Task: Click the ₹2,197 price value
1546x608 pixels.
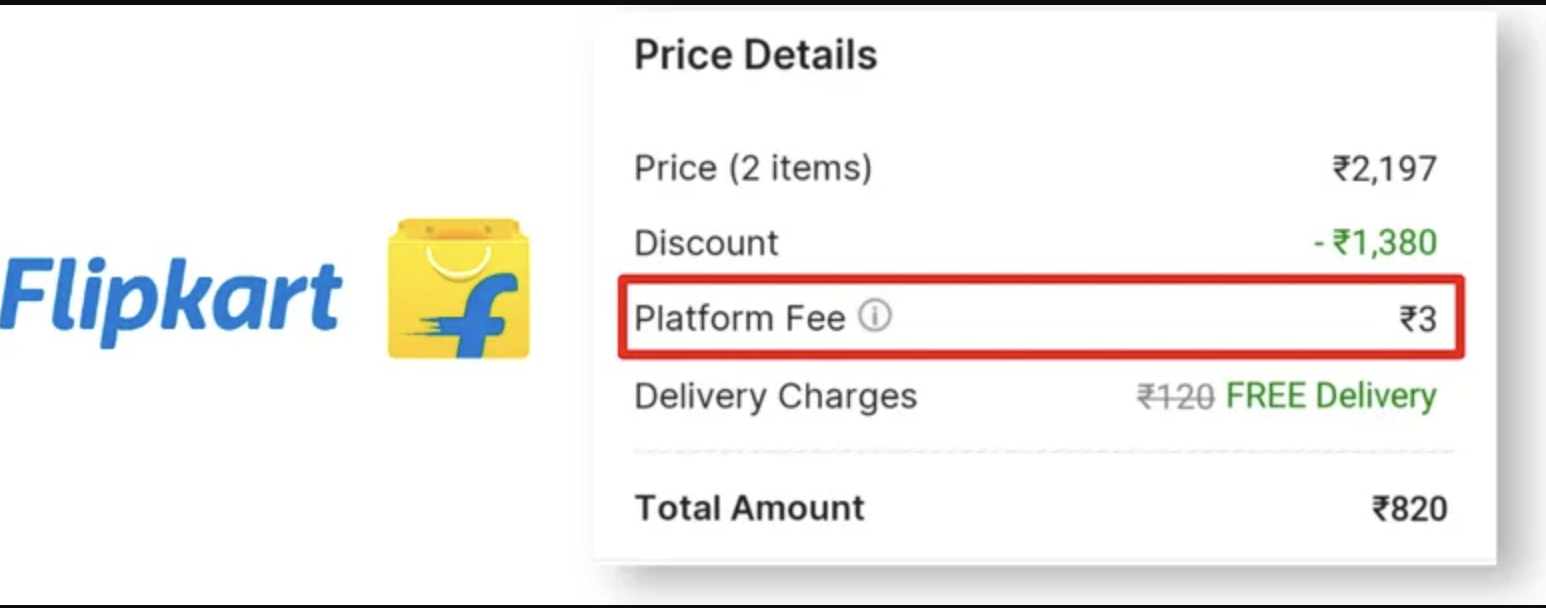Action: click(x=1384, y=168)
